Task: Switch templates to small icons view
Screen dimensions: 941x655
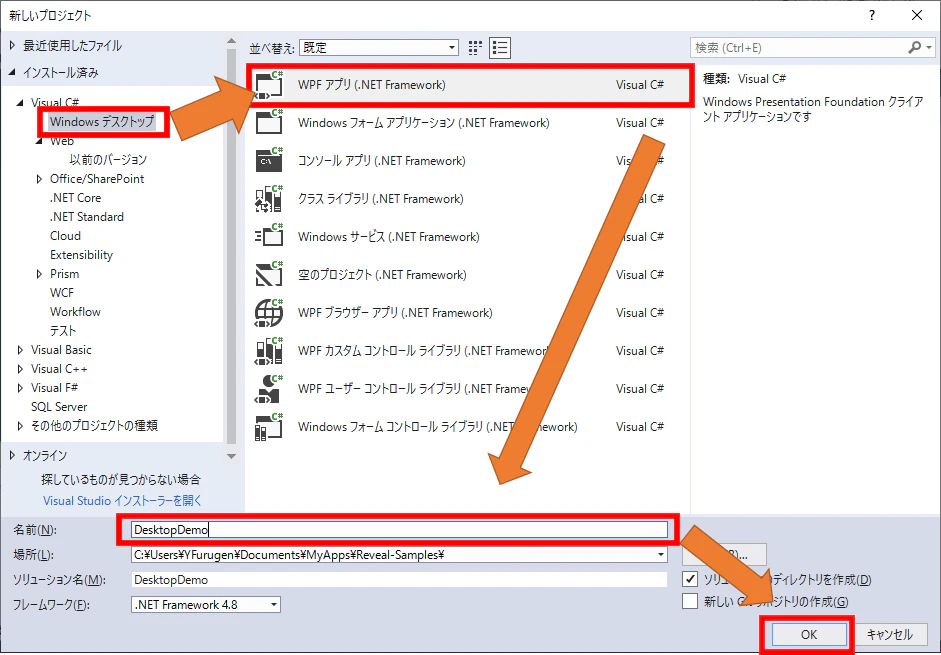Action: 475,47
